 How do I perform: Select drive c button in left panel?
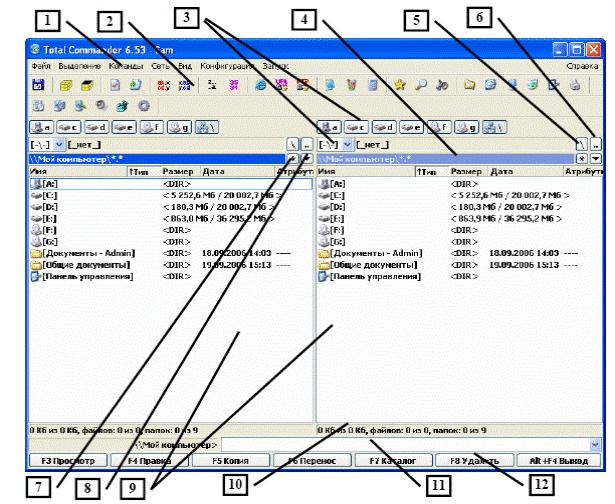(x=69, y=127)
